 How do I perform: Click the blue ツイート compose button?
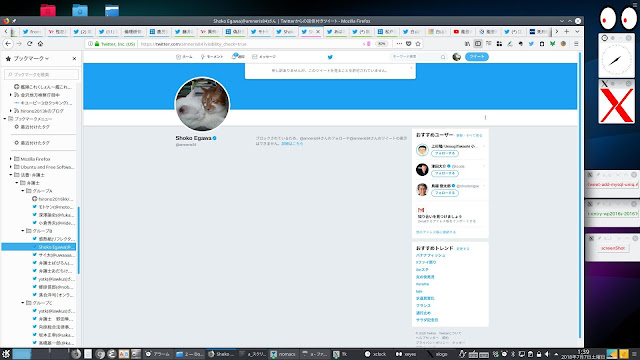click(477, 57)
